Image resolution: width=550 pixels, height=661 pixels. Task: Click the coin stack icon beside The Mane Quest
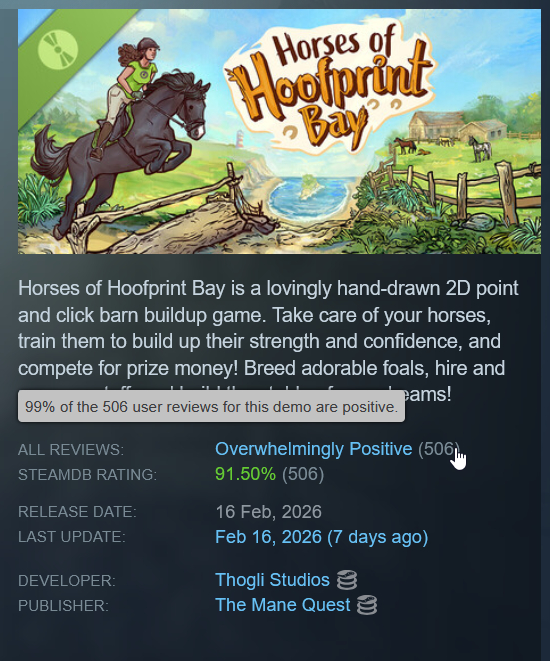[x=367, y=605]
